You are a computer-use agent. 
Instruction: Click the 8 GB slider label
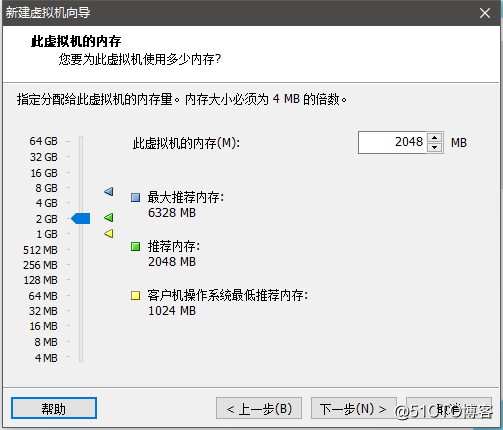click(x=46, y=188)
